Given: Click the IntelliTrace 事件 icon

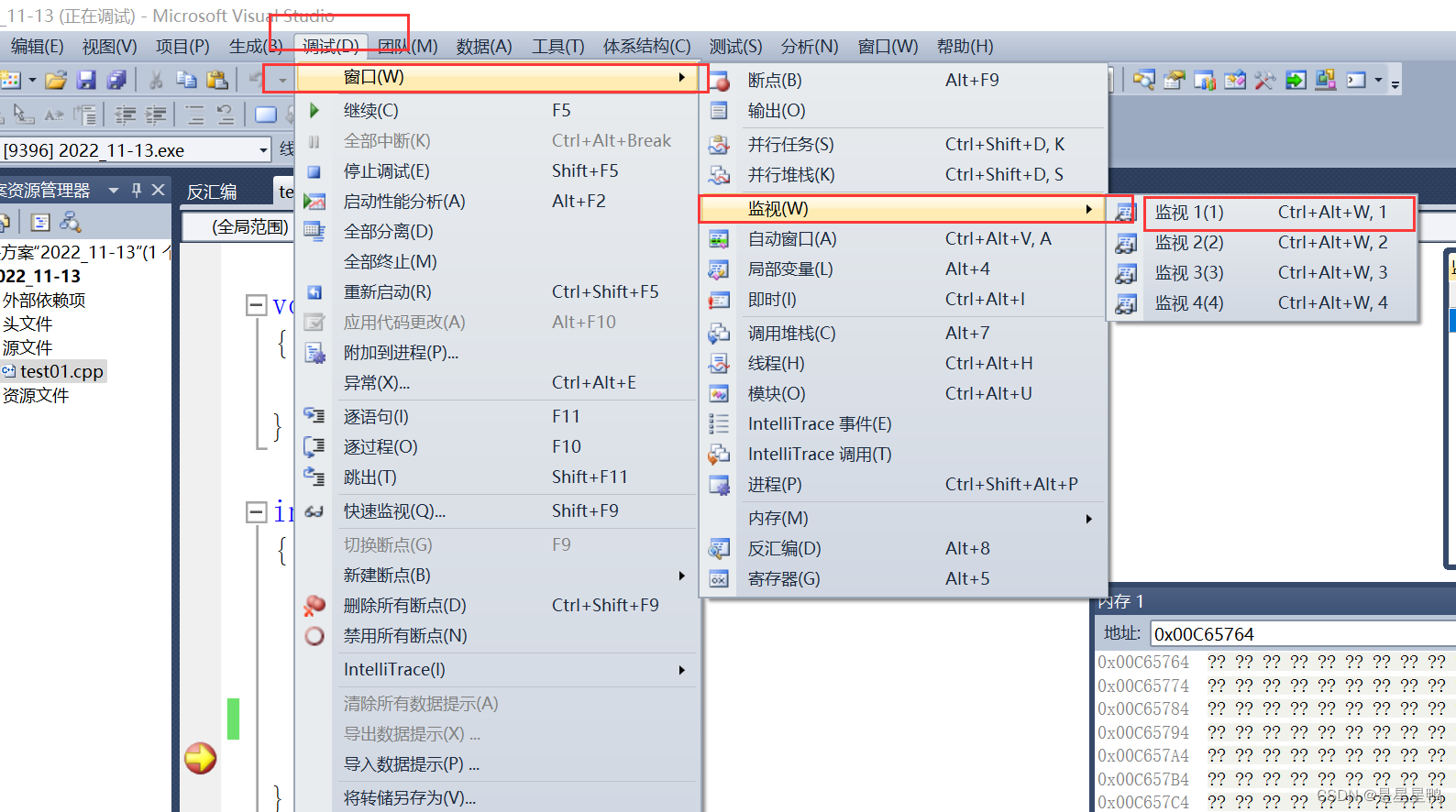Looking at the screenshot, I should pyautogui.click(x=719, y=424).
